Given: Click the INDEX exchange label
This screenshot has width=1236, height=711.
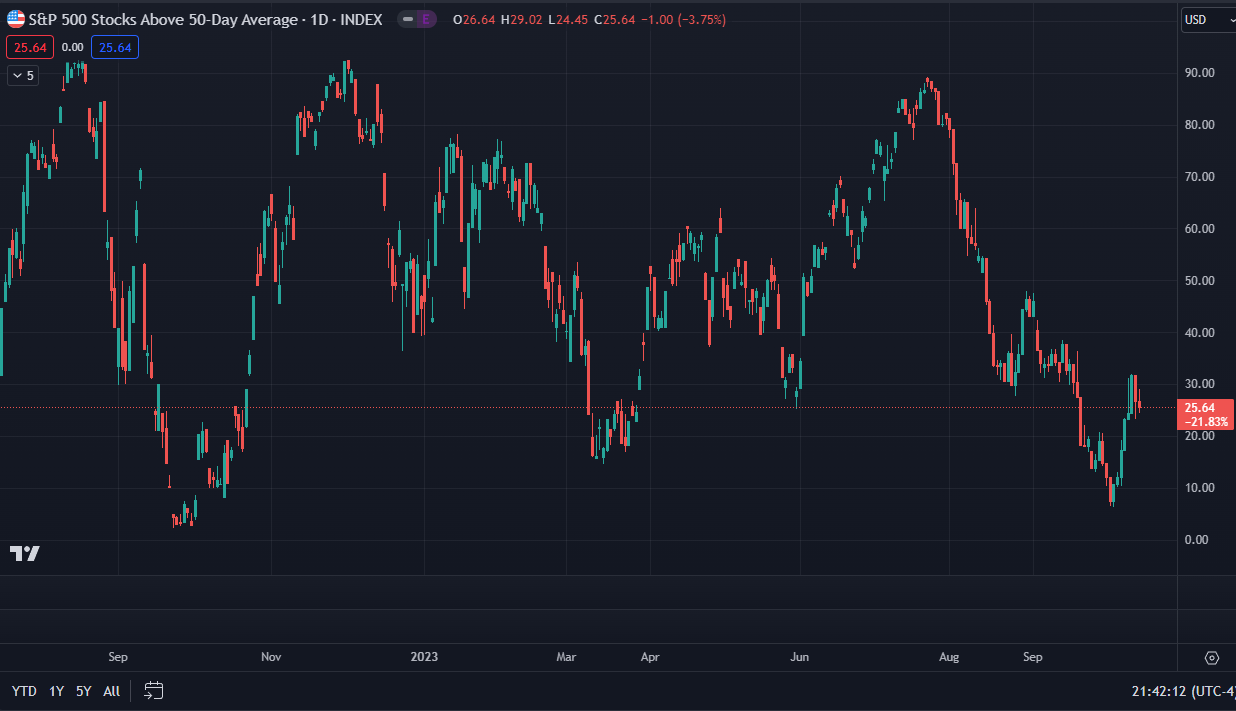Looking at the screenshot, I should [362, 19].
